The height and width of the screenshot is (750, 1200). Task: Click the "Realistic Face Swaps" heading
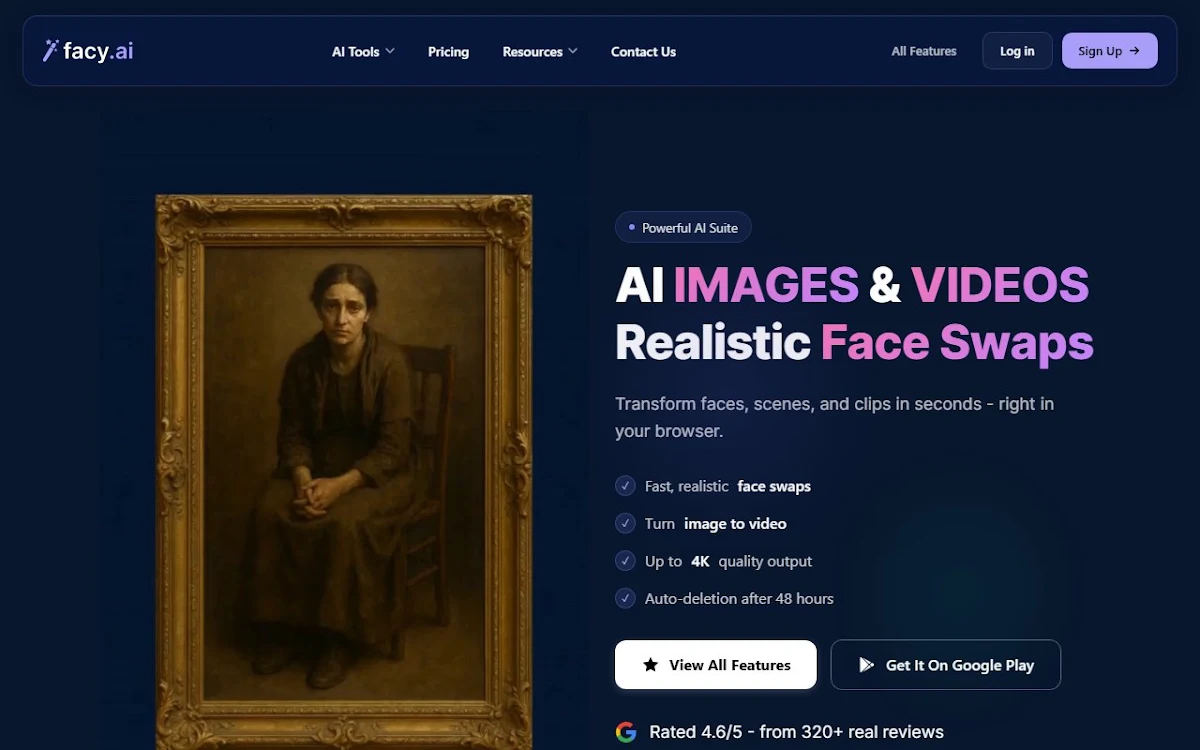pos(854,343)
